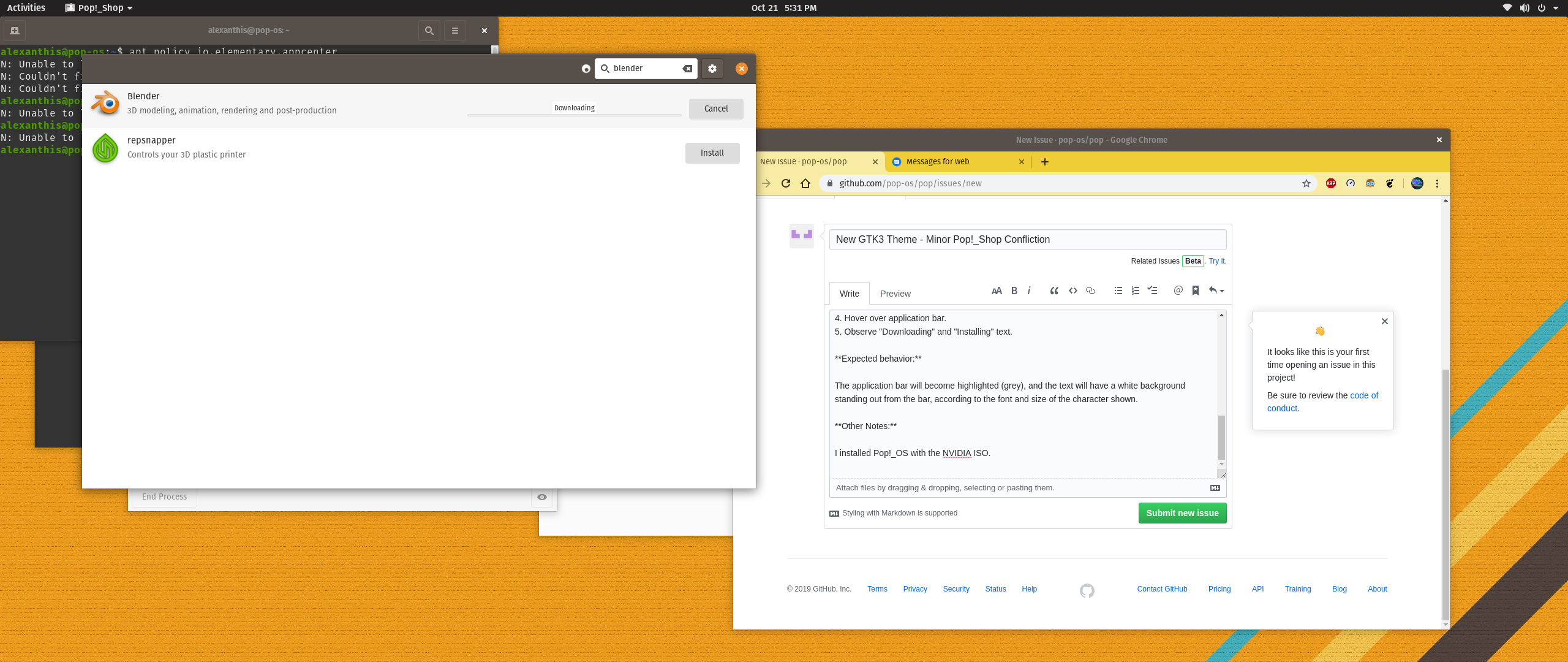Screen dimensions: 1568x662
Task: Click the header size (AA) formatting icon
Action: pyautogui.click(x=997, y=291)
